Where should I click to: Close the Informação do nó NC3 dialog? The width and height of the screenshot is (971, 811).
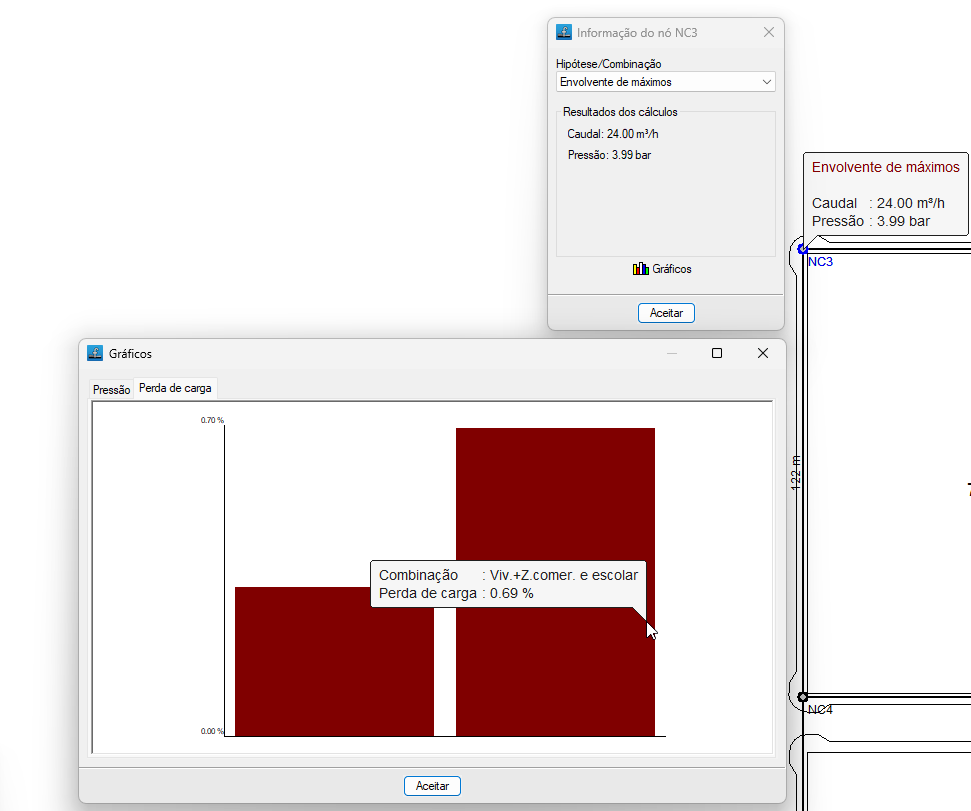click(x=769, y=32)
